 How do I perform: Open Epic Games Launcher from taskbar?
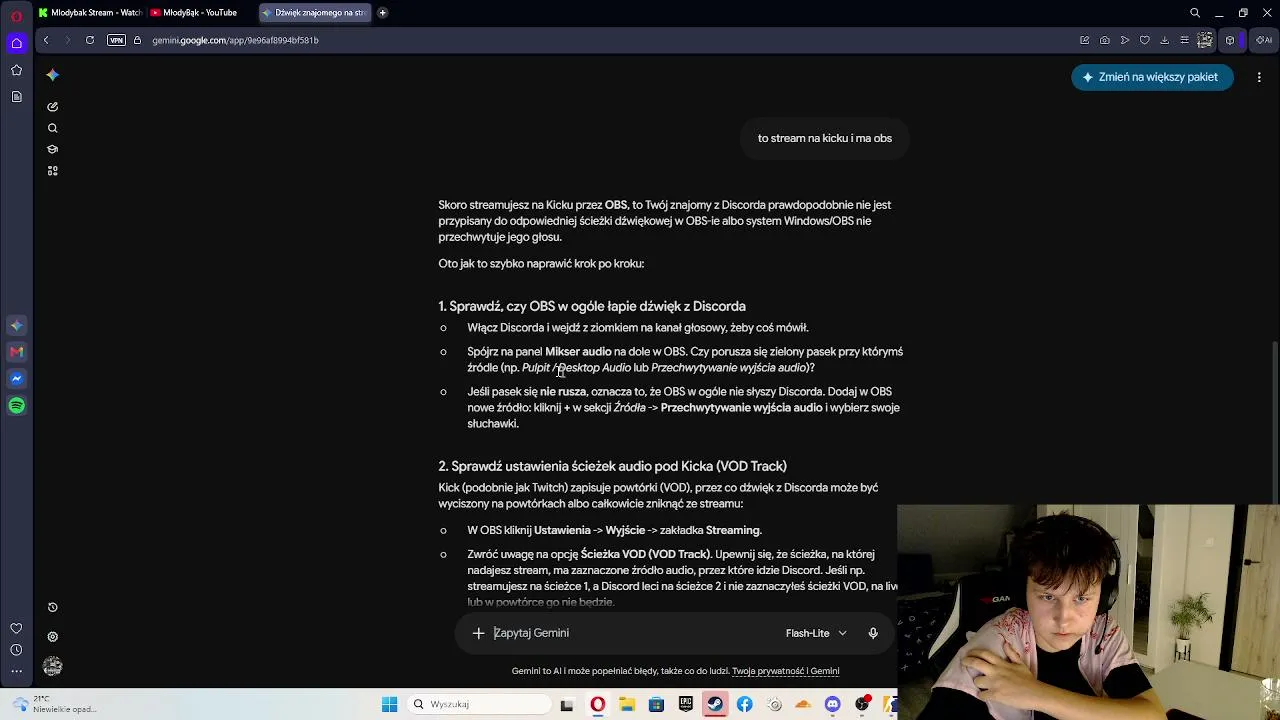tap(686, 704)
